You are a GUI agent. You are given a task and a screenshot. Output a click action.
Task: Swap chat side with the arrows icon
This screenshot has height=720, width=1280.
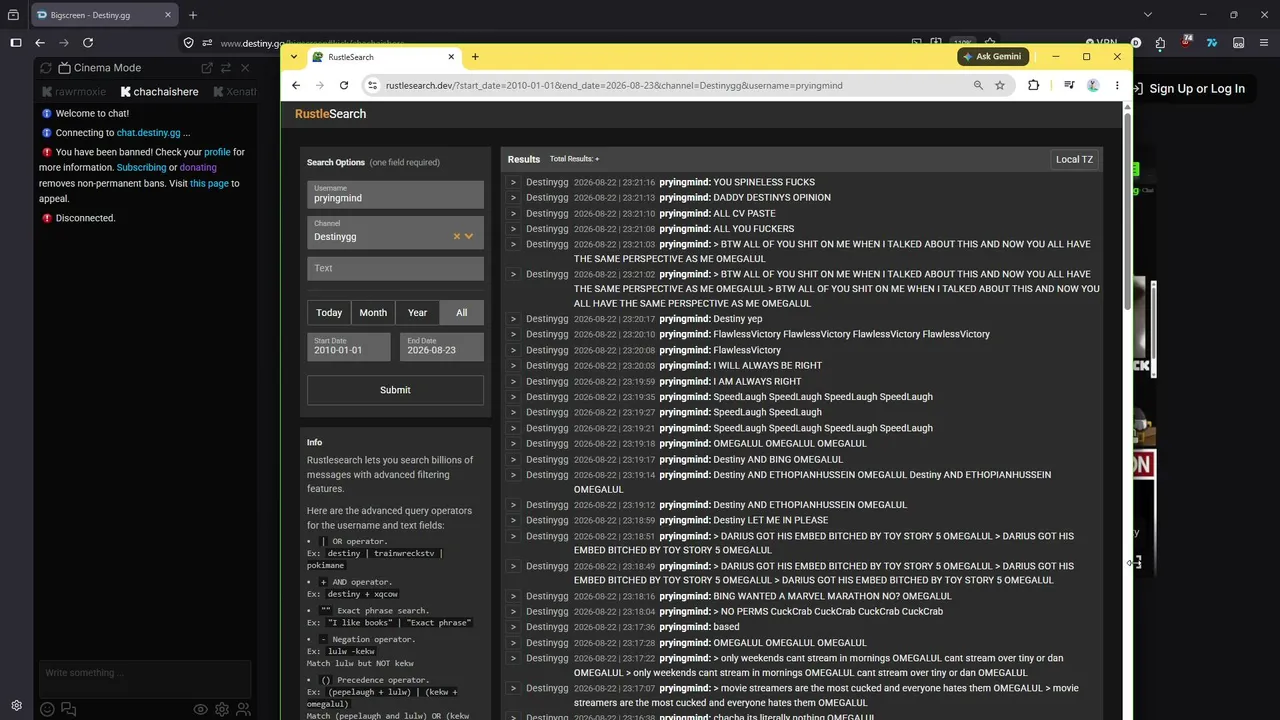[x=226, y=68]
